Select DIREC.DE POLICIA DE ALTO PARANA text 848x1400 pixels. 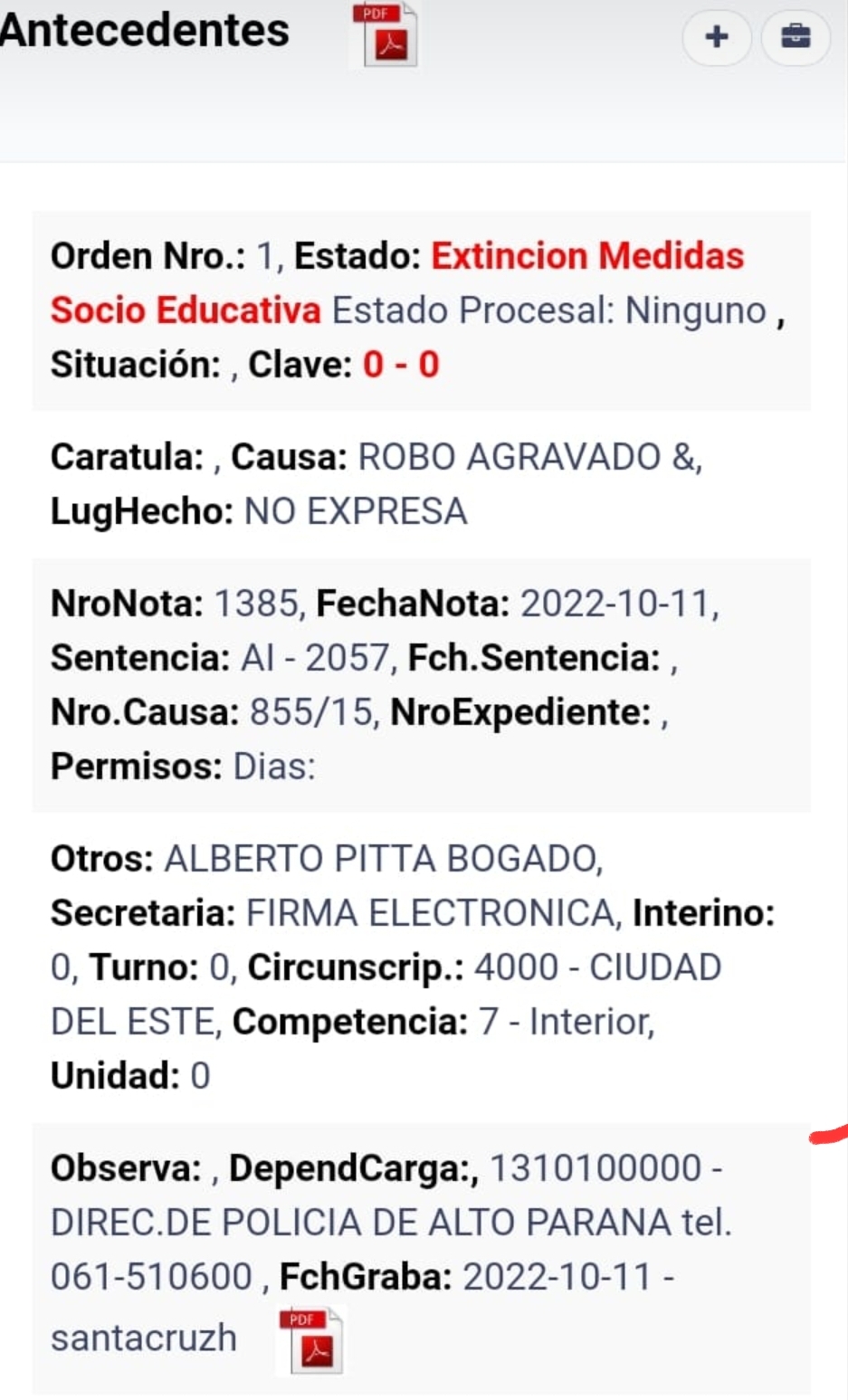(x=361, y=1223)
